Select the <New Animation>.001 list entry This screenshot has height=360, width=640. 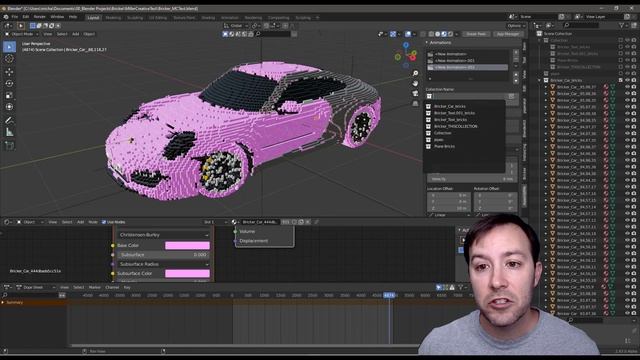(467, 60)
